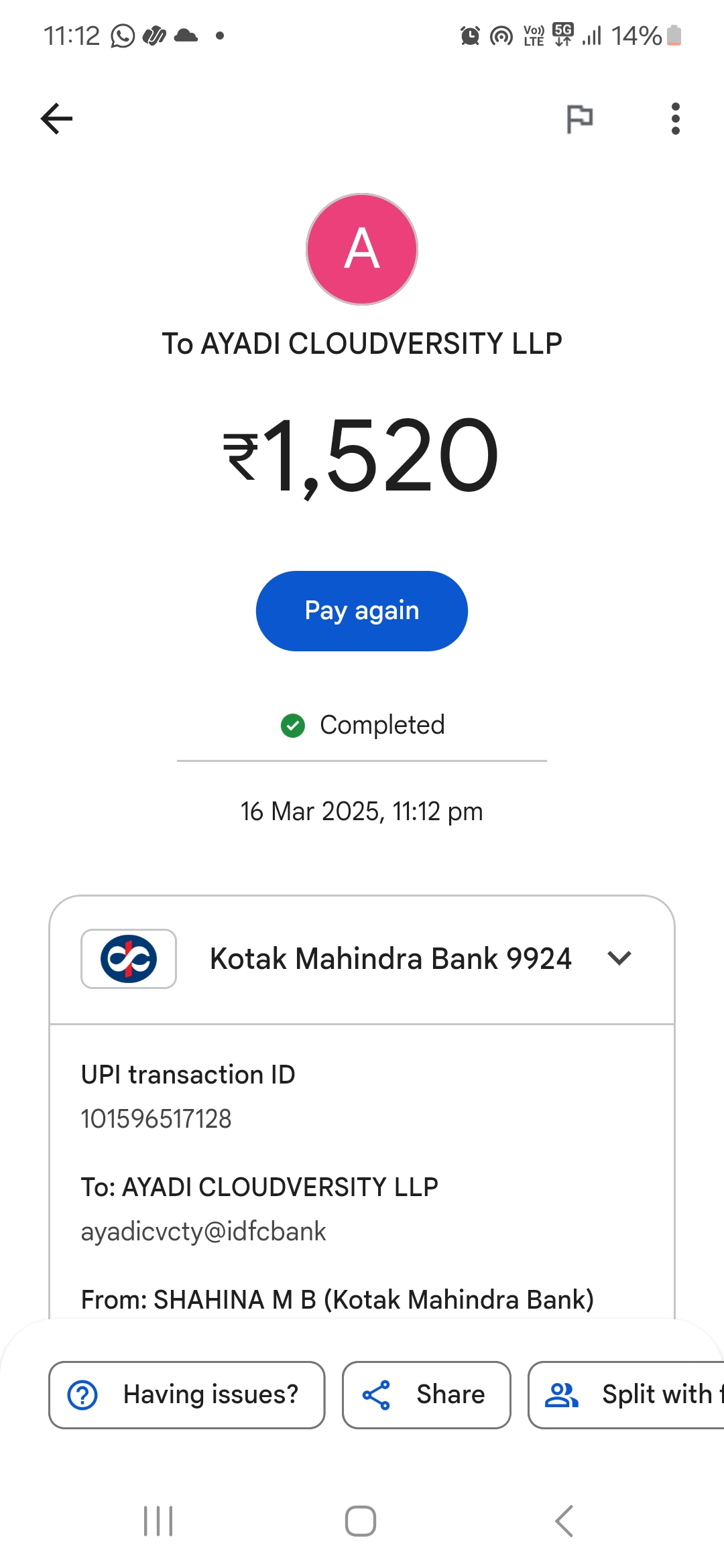Tap the back arrow icon

(57, 119)
